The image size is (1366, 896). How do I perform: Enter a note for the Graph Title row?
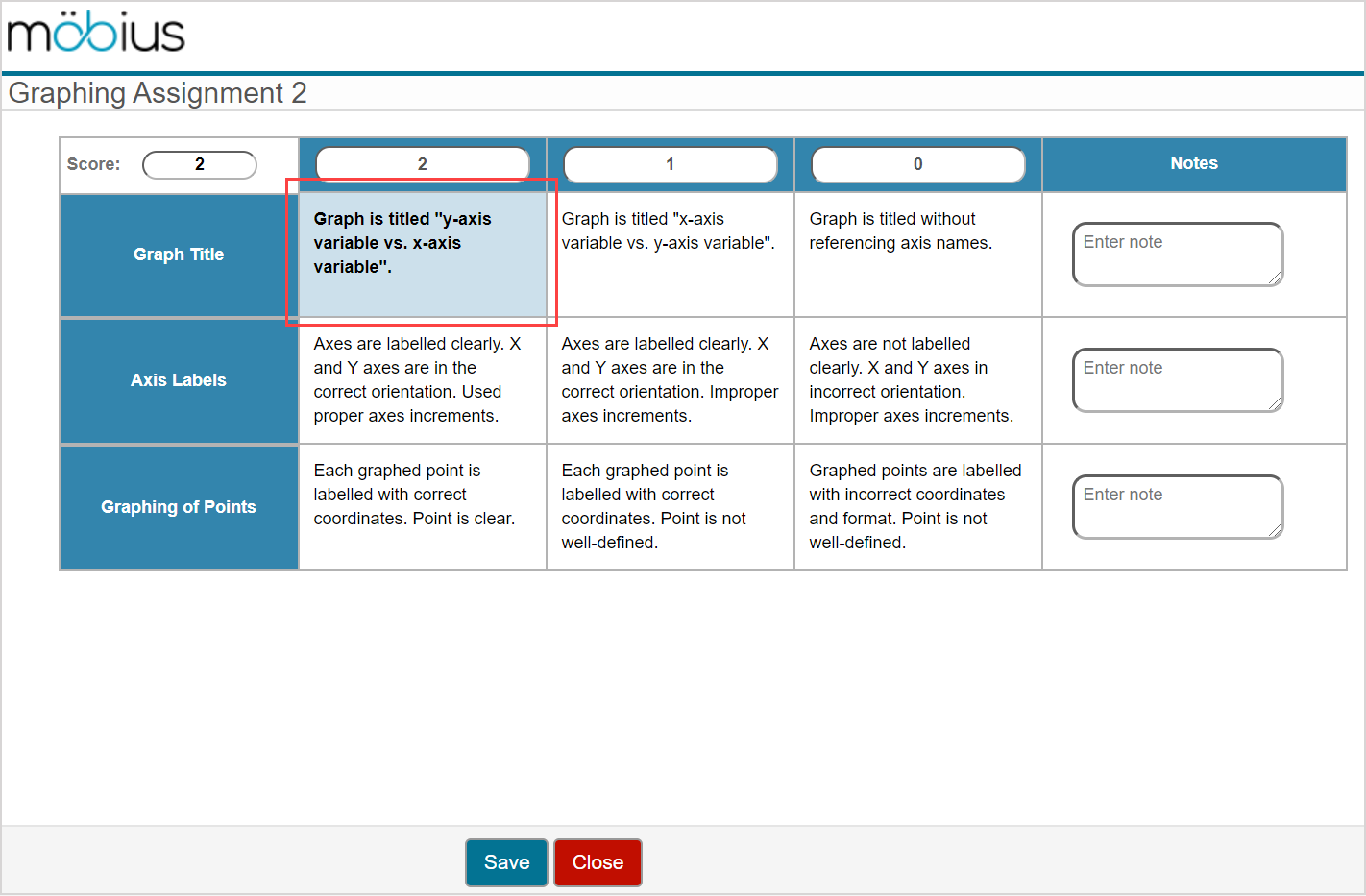pos(1177,254)
